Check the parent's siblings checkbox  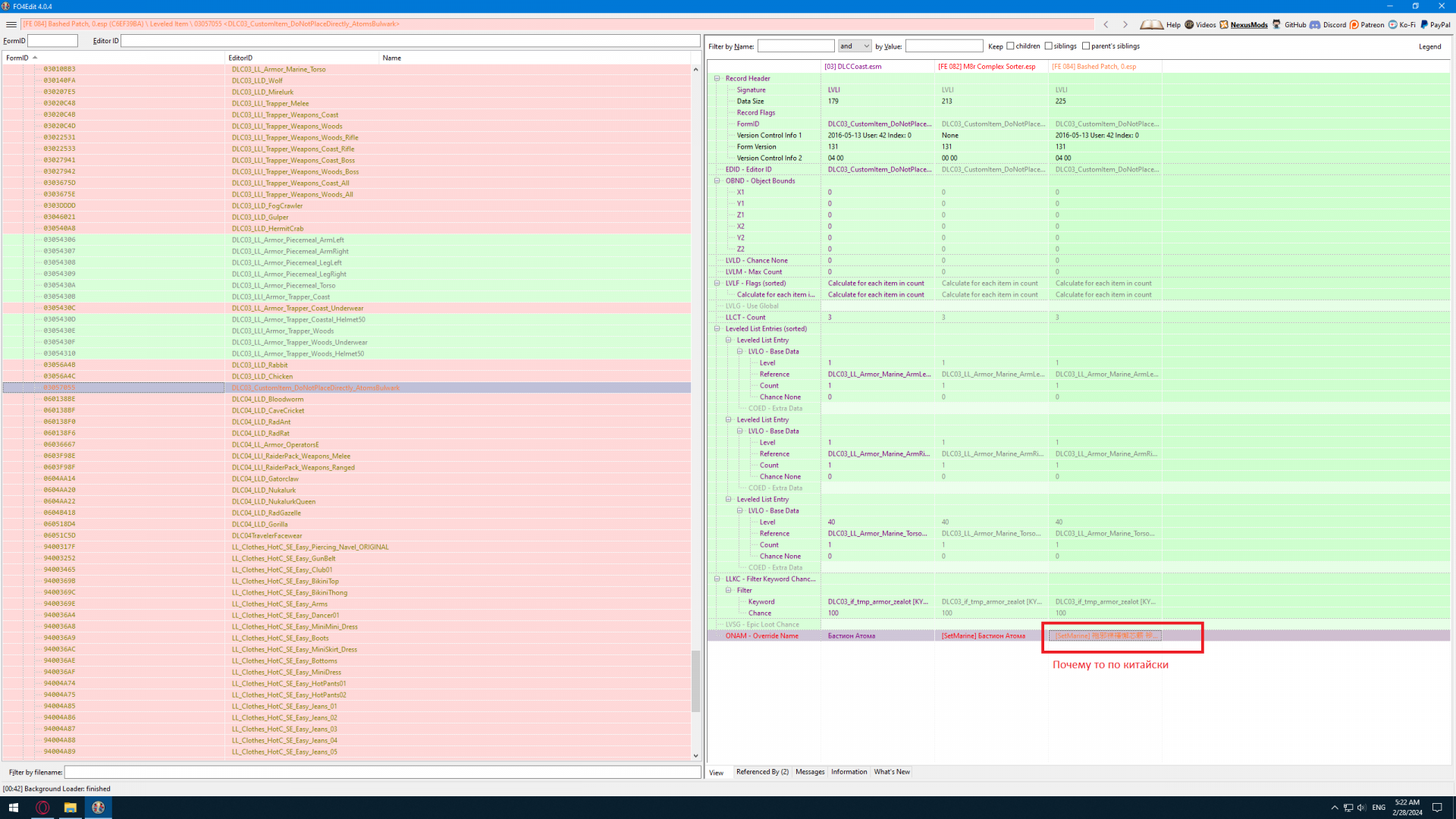click(1086, 46)
